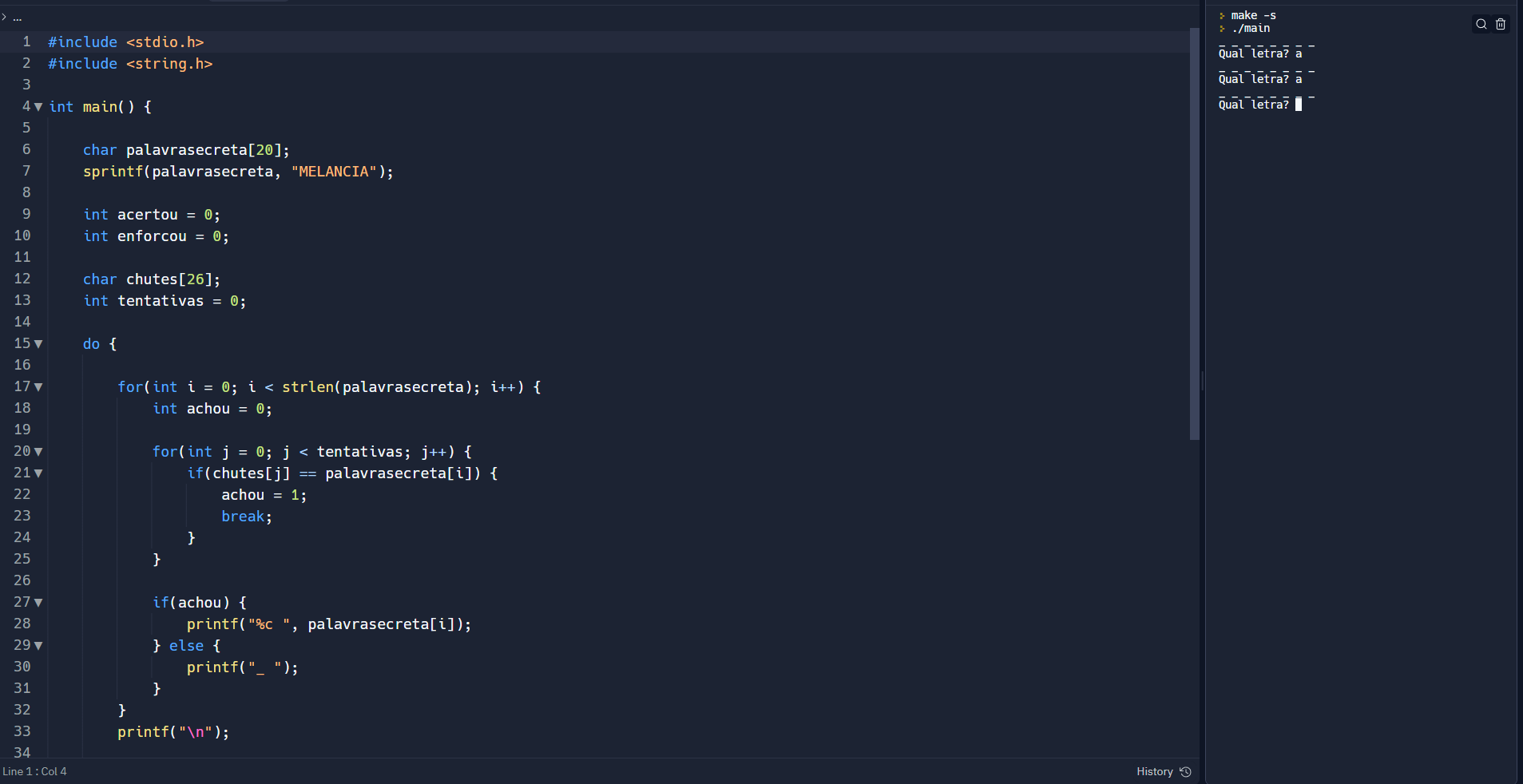Click printf("_ ") line
This screenshot has width=1523, height=784.
click(x=243, y=667)
